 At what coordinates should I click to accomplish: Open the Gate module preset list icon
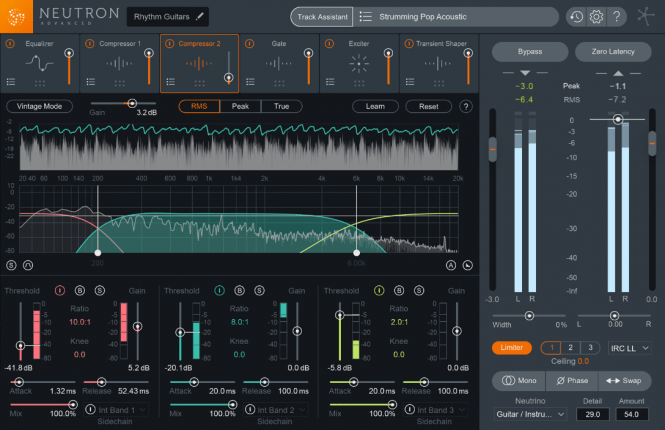coord(250,81)
